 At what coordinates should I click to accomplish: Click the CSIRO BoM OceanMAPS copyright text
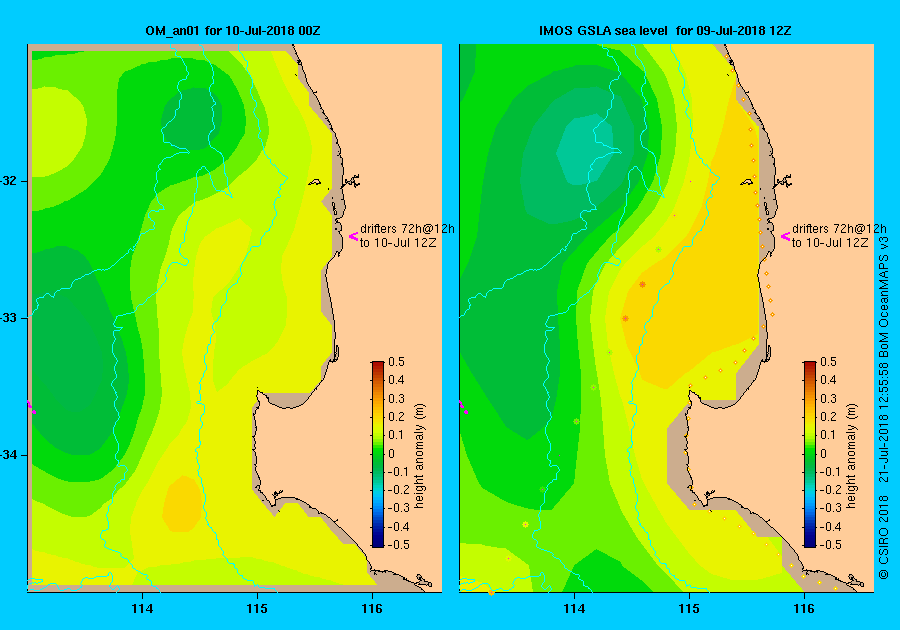tap(884, 406)
